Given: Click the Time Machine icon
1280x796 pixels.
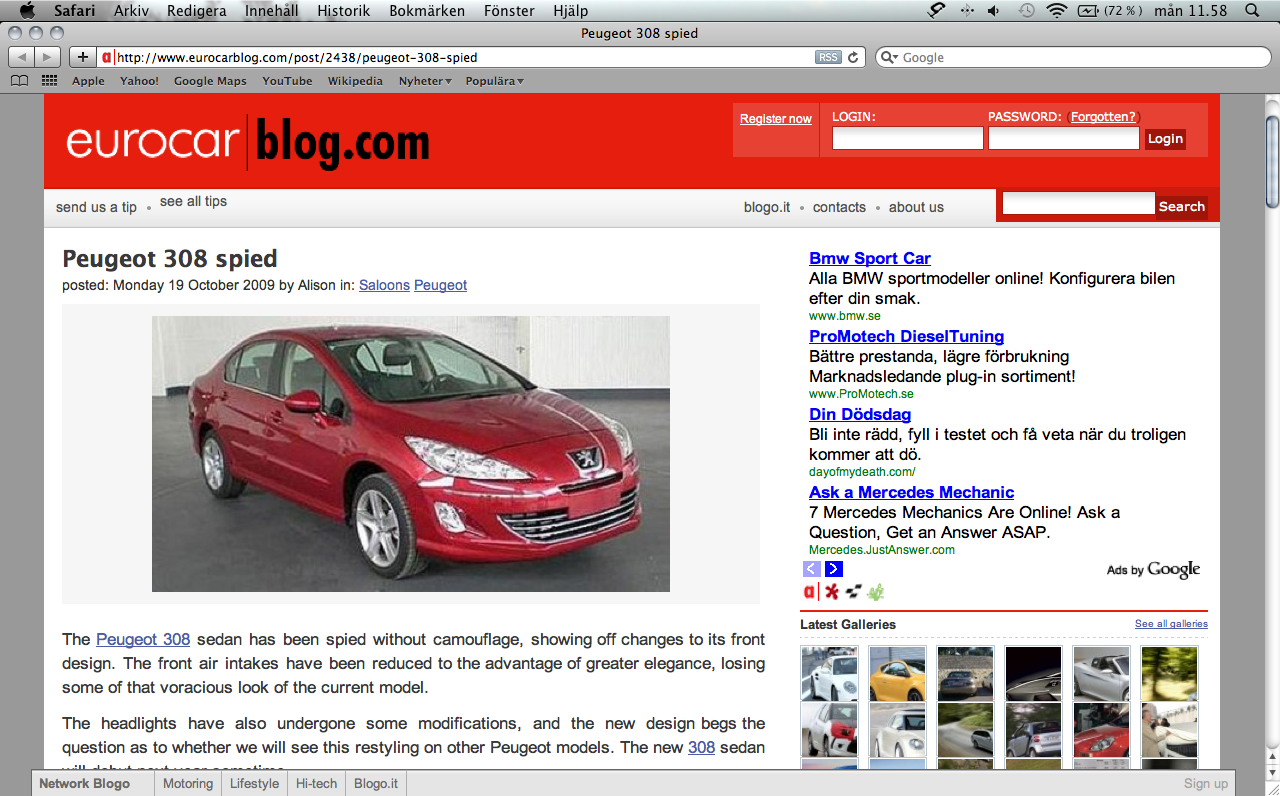Looking at the screenshot, I should point(1026,11).
